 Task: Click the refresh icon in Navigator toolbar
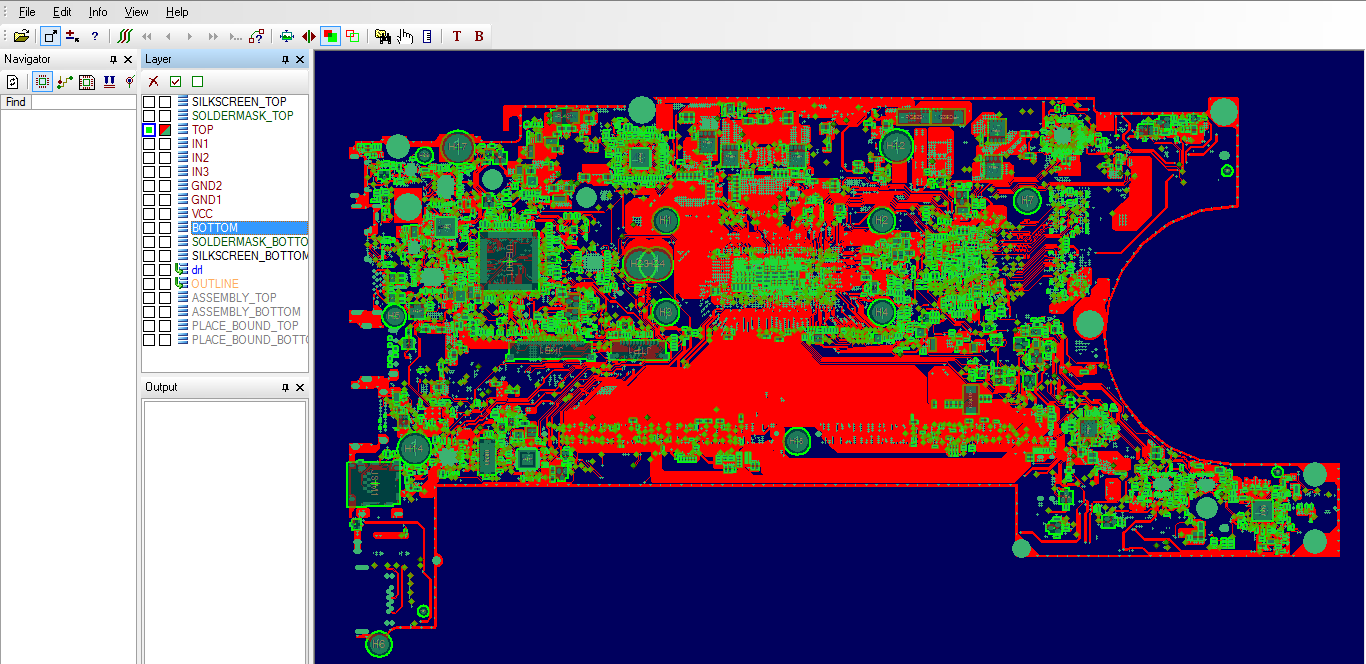[14, 82]
